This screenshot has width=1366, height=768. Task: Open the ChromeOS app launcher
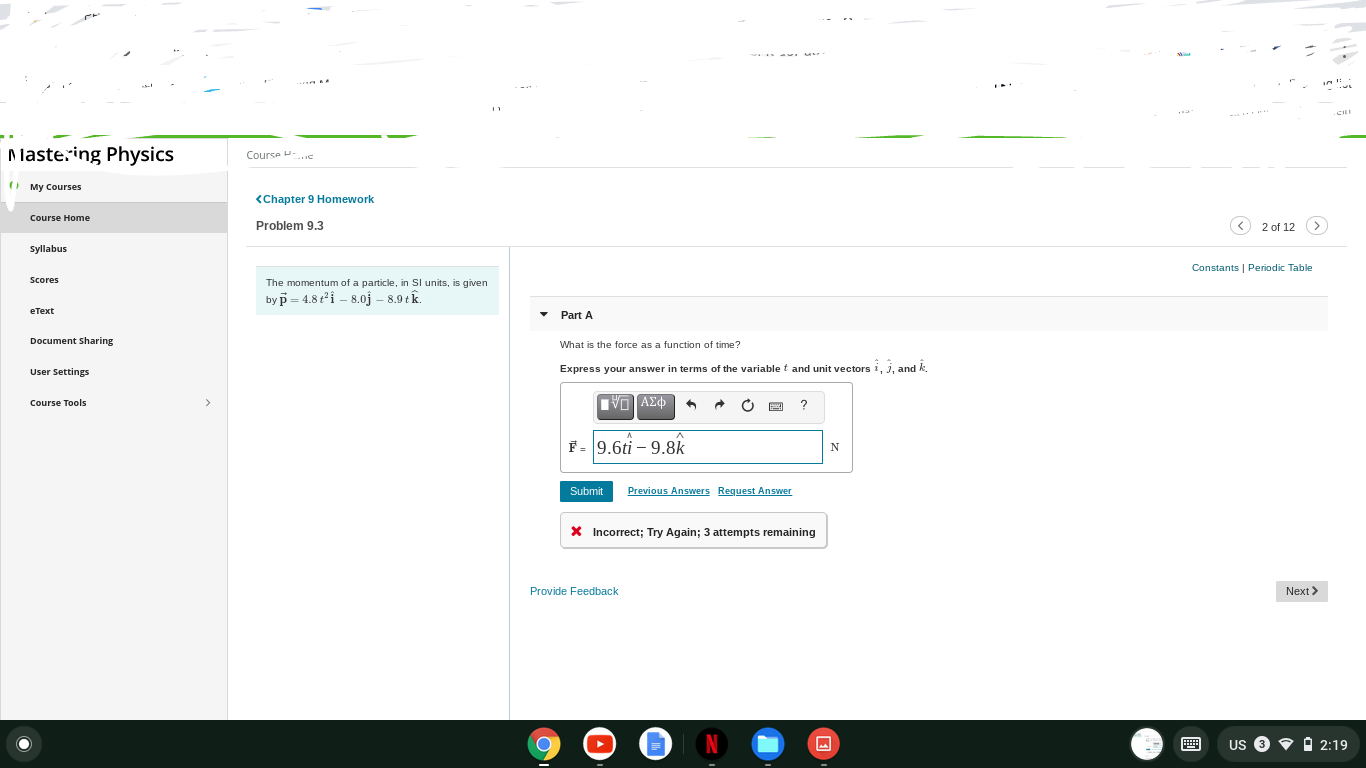pos(24,743)
